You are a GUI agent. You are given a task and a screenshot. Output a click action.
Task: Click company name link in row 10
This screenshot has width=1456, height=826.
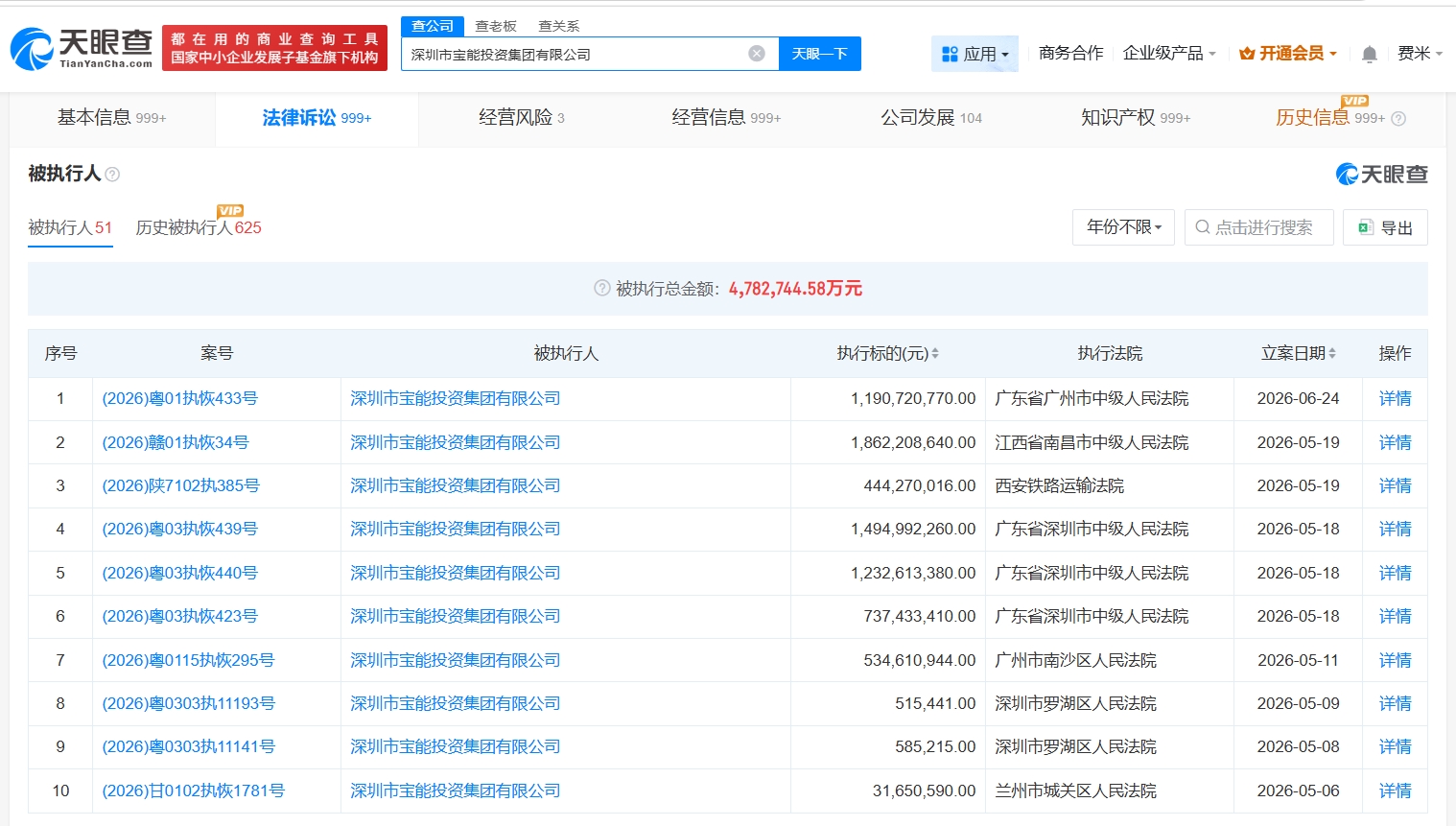[x=455, y=791]
